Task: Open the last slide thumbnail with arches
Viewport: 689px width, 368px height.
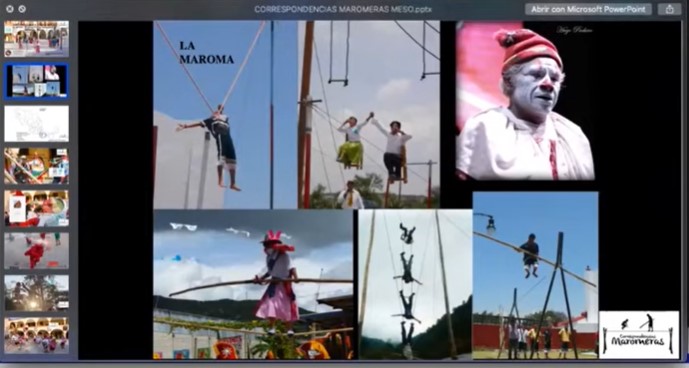Action: tap(36, 335)
